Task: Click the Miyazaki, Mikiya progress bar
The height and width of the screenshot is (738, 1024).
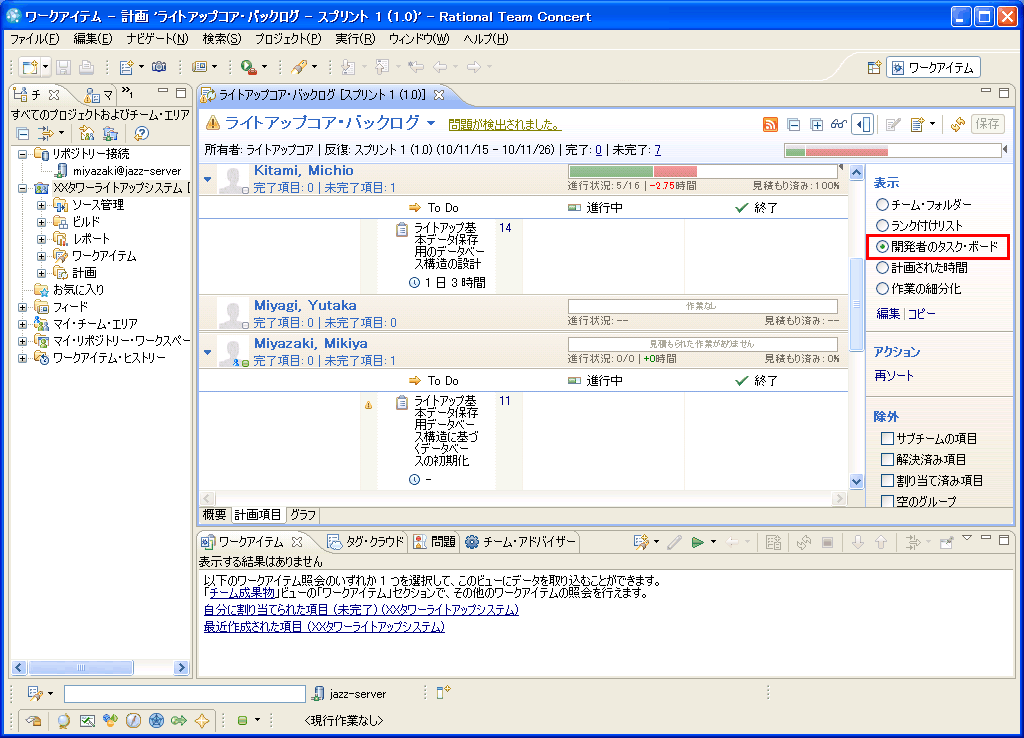Action: coord(703,344)
